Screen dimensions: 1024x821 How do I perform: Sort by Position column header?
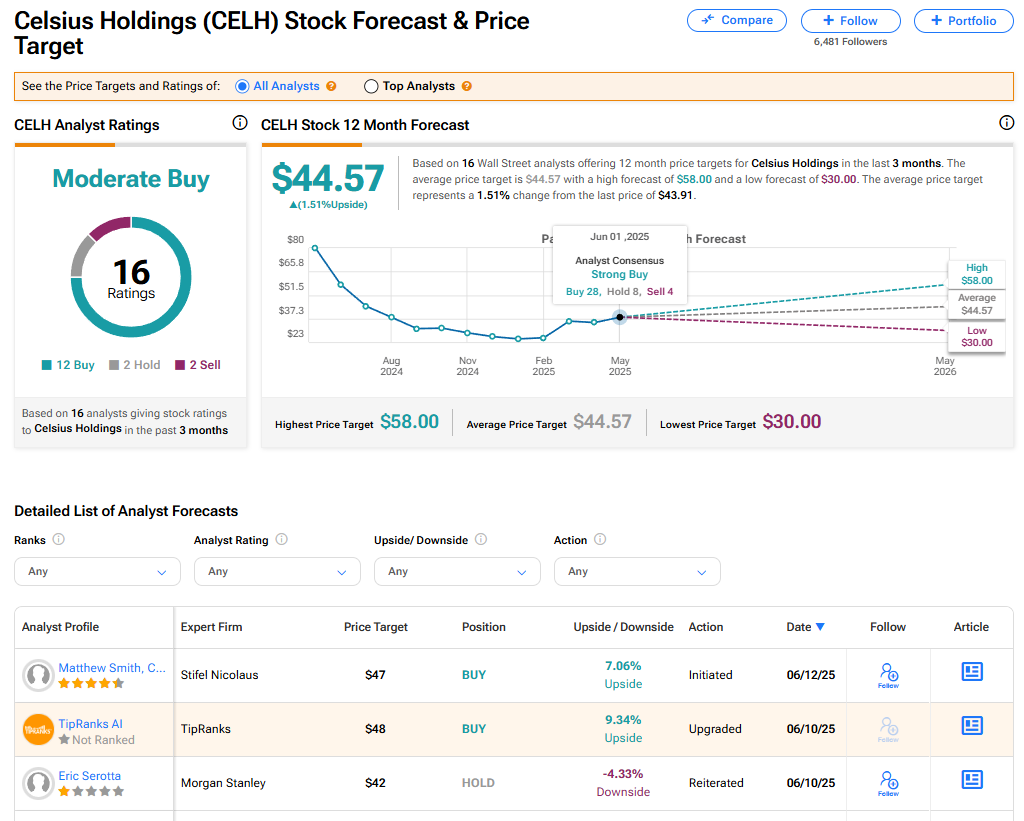[483, 627]
